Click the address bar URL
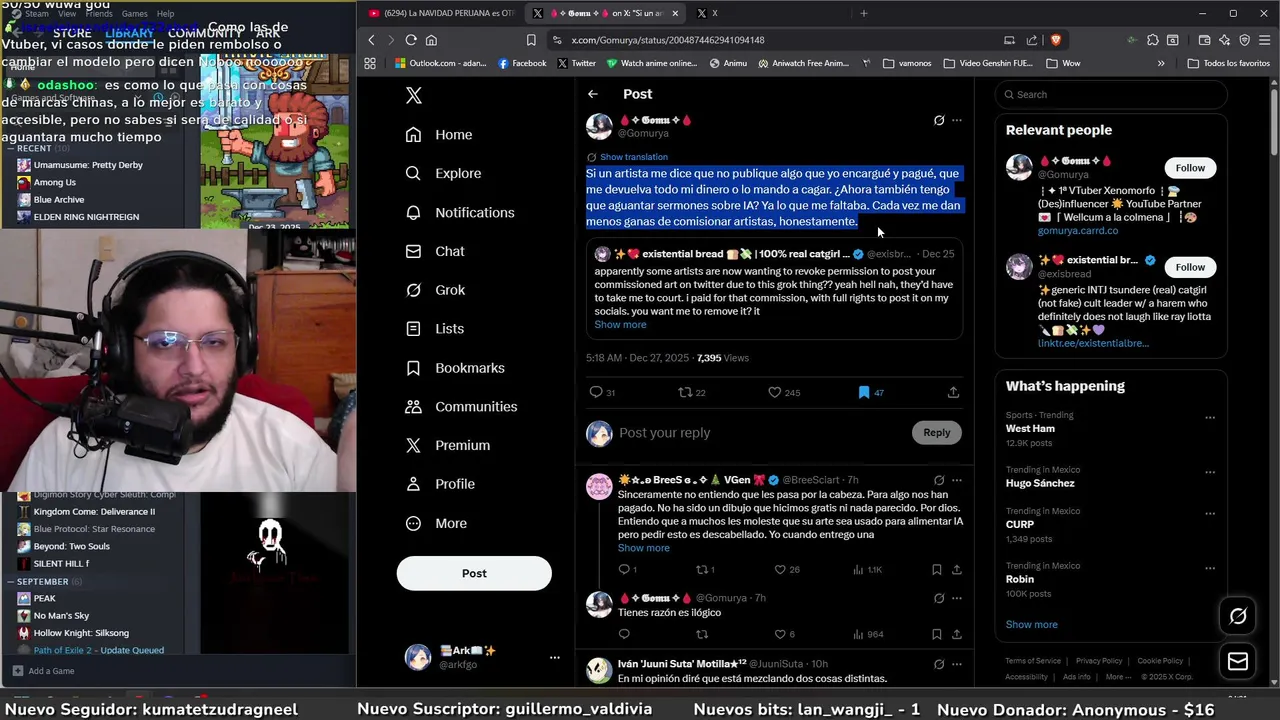This screenshot has height=720, width=1280. point(668,40)
